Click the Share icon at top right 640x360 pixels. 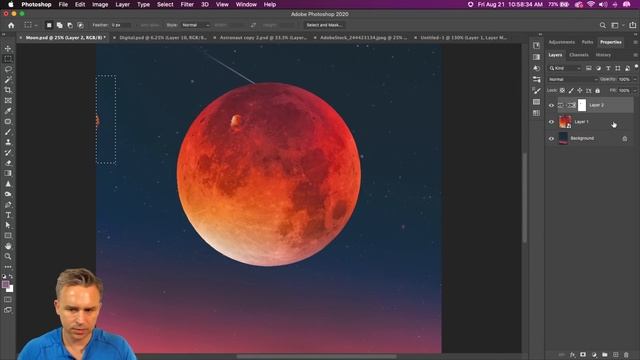[x=632, y=25]
